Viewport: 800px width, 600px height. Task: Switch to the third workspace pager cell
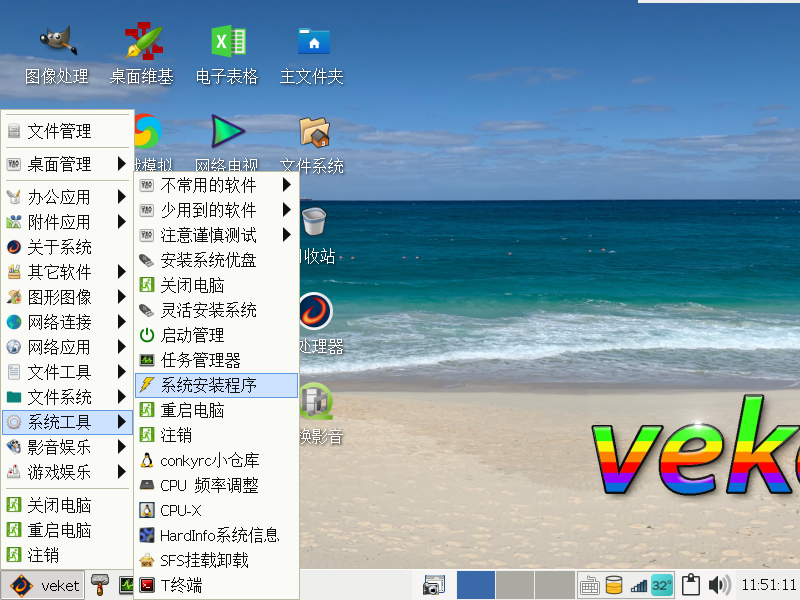[555, 585]
